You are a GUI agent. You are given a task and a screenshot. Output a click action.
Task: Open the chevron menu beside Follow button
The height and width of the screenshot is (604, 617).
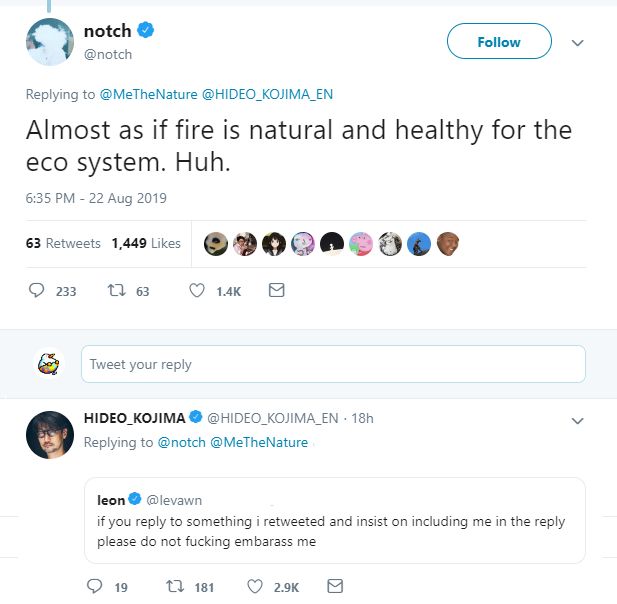(577, 42)
